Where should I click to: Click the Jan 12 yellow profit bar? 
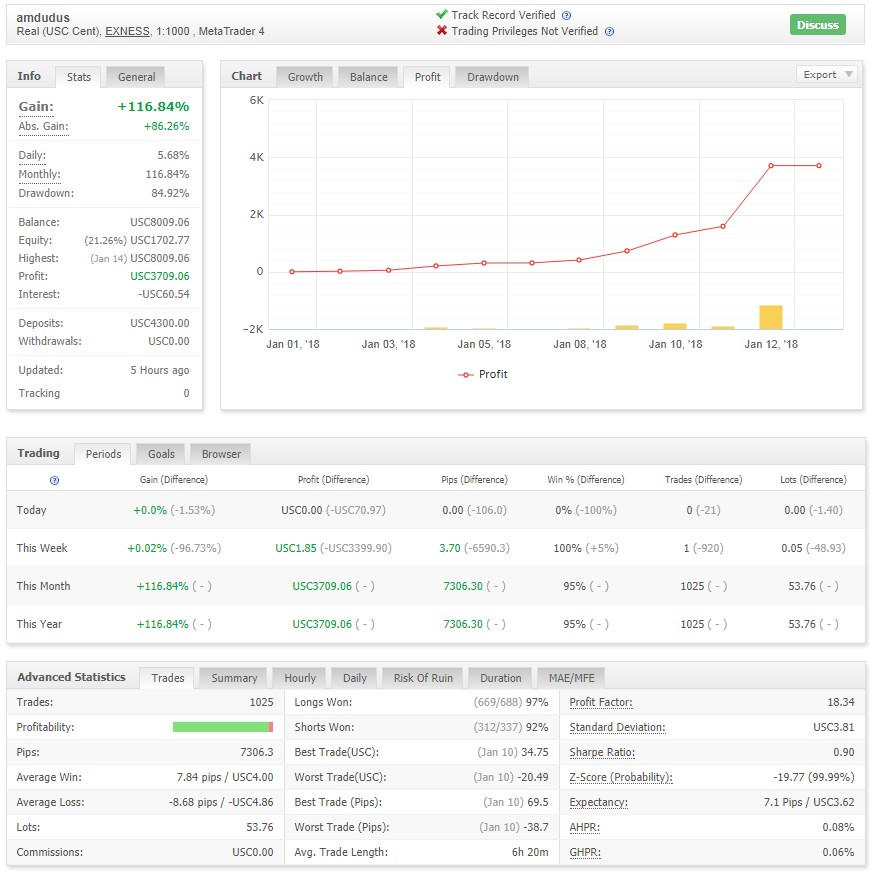pos(770,317)
